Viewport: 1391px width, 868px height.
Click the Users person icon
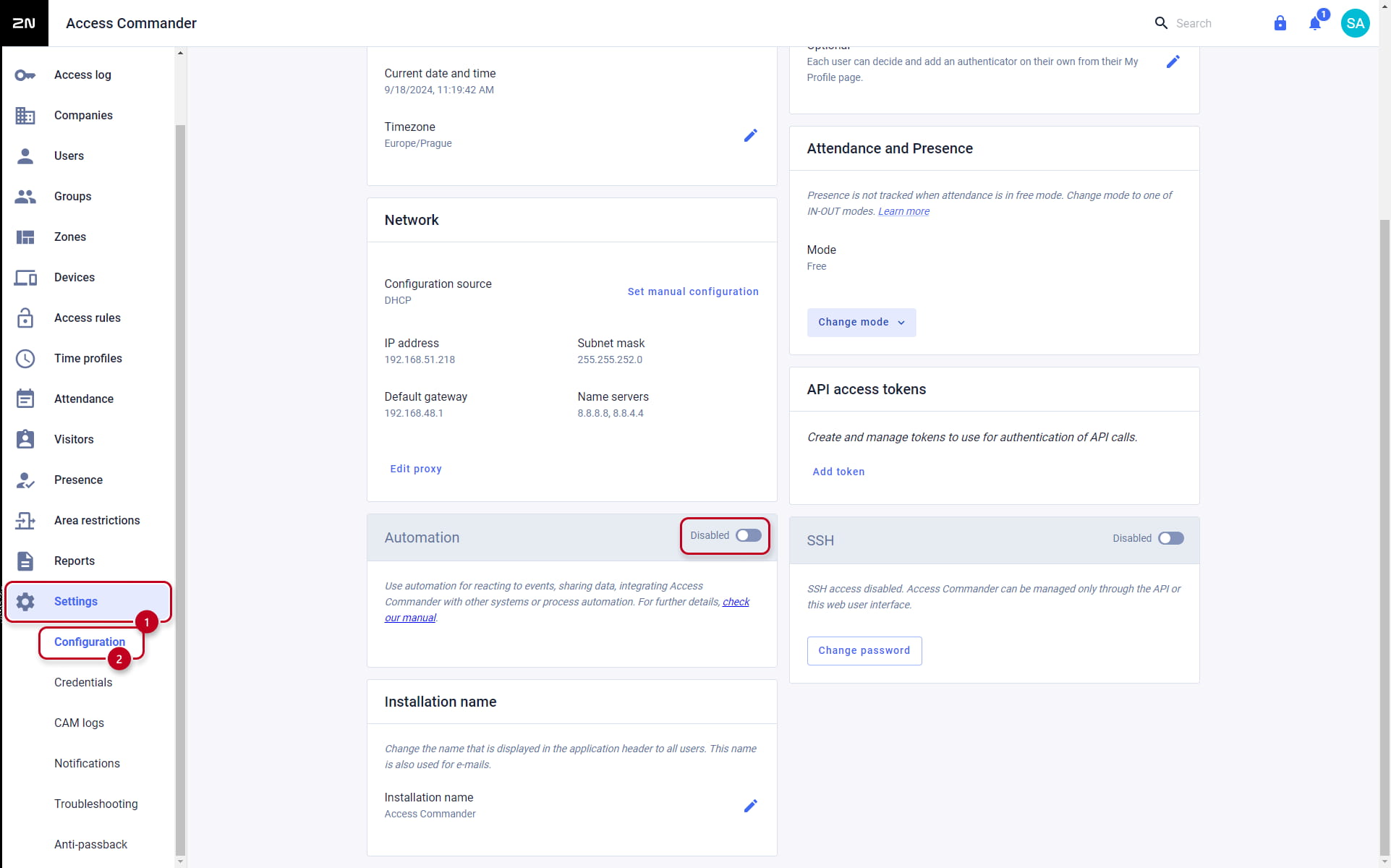[x=25, y=156]
